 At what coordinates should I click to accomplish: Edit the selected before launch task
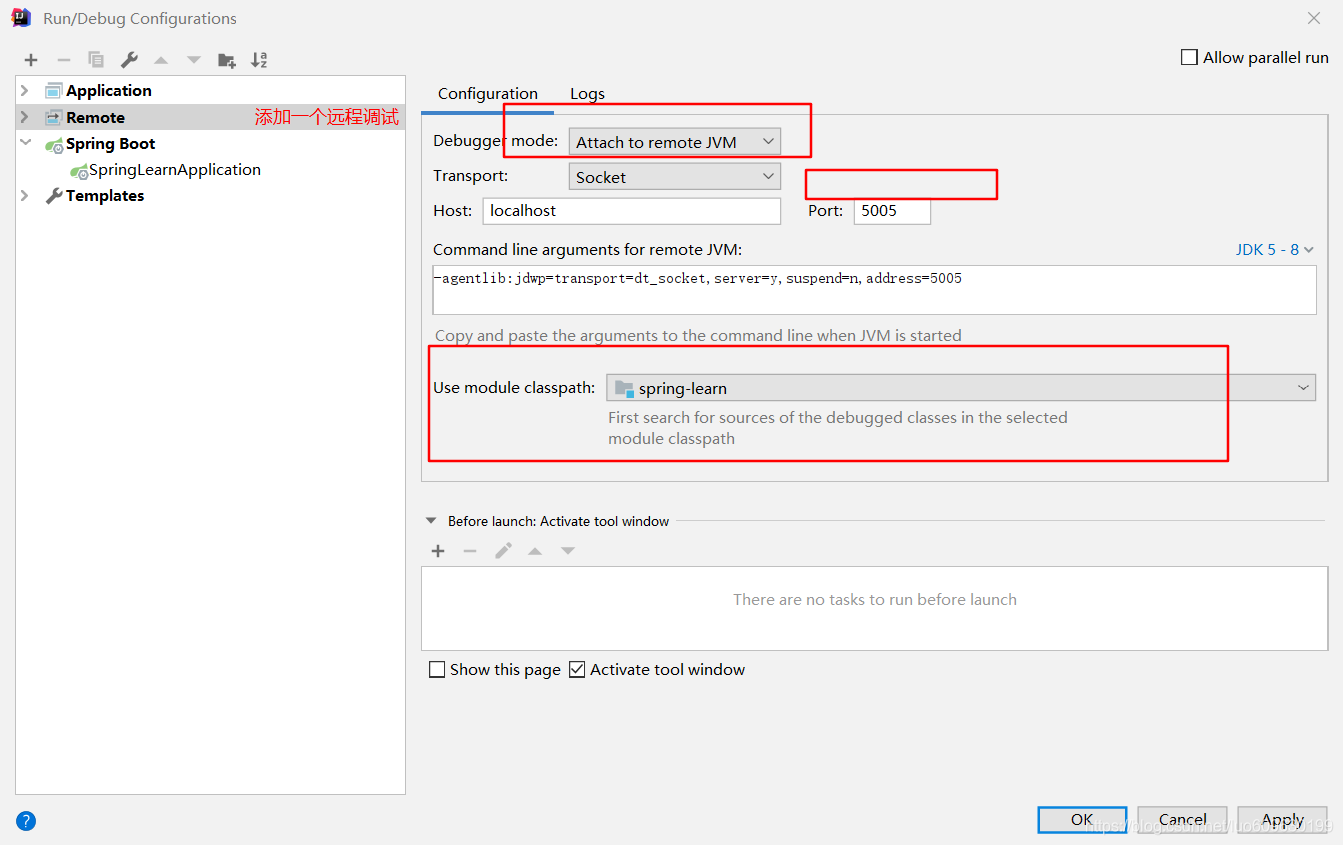point(503,551)
